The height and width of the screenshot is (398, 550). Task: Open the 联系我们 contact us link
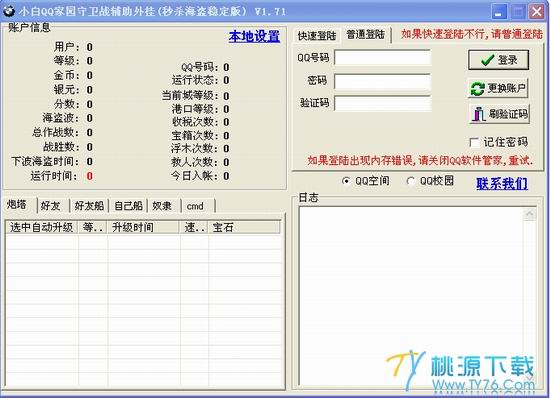(502, 183)
